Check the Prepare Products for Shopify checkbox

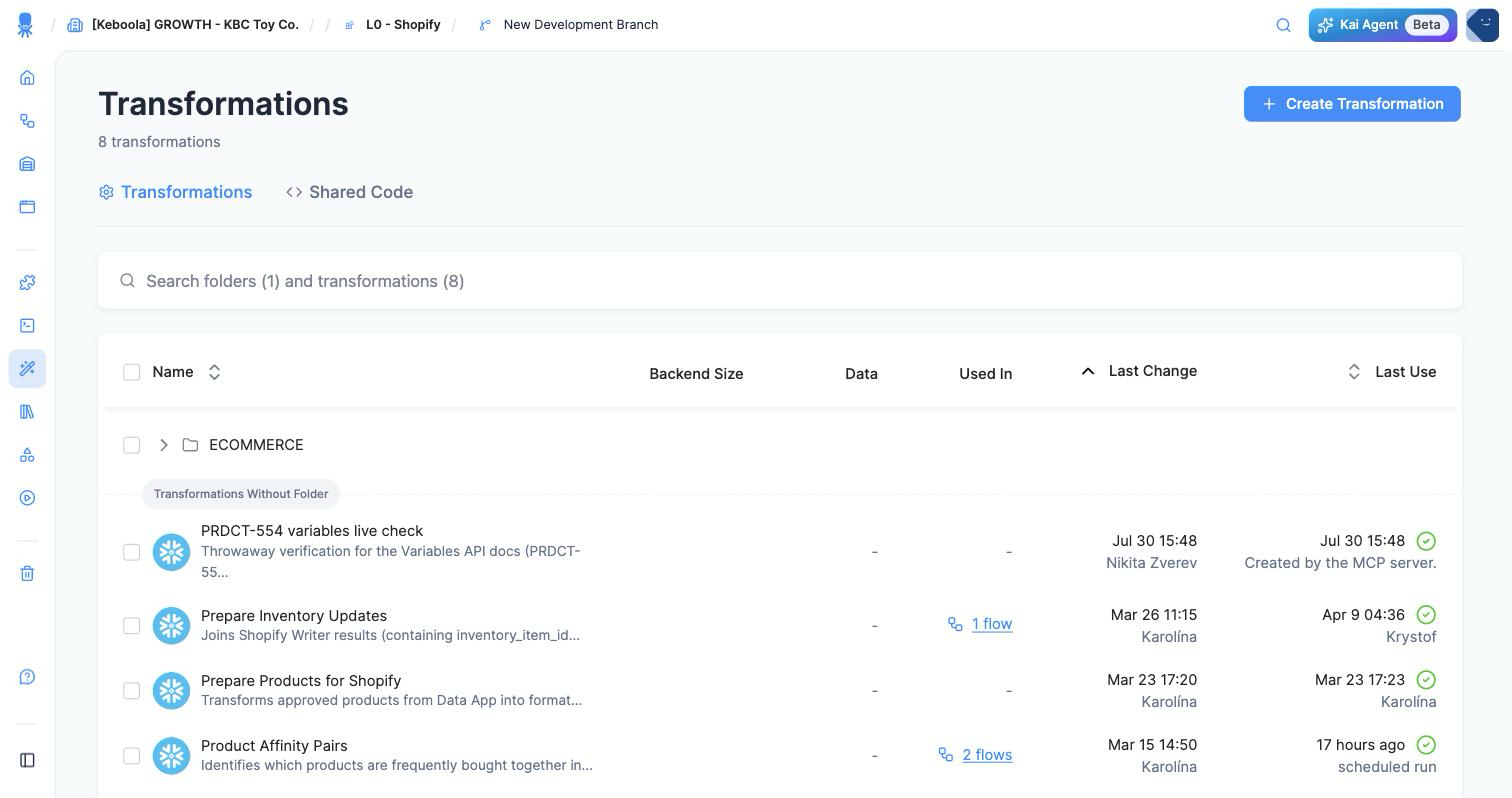tap(131, 691)
